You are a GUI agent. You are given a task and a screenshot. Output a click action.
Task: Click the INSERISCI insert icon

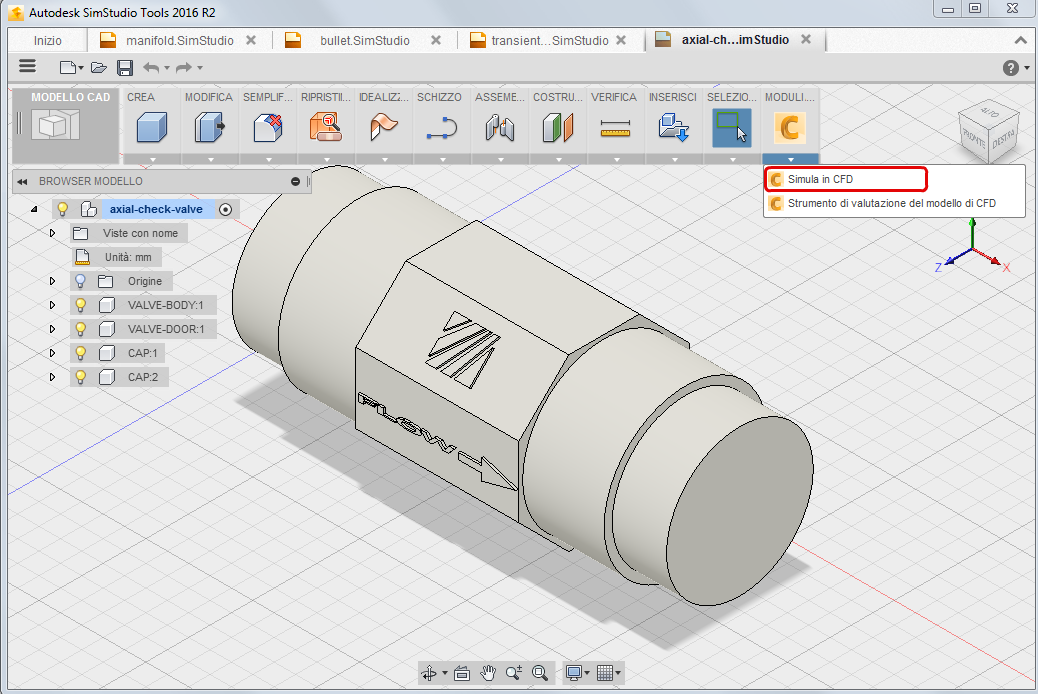[x=673, y=128]
